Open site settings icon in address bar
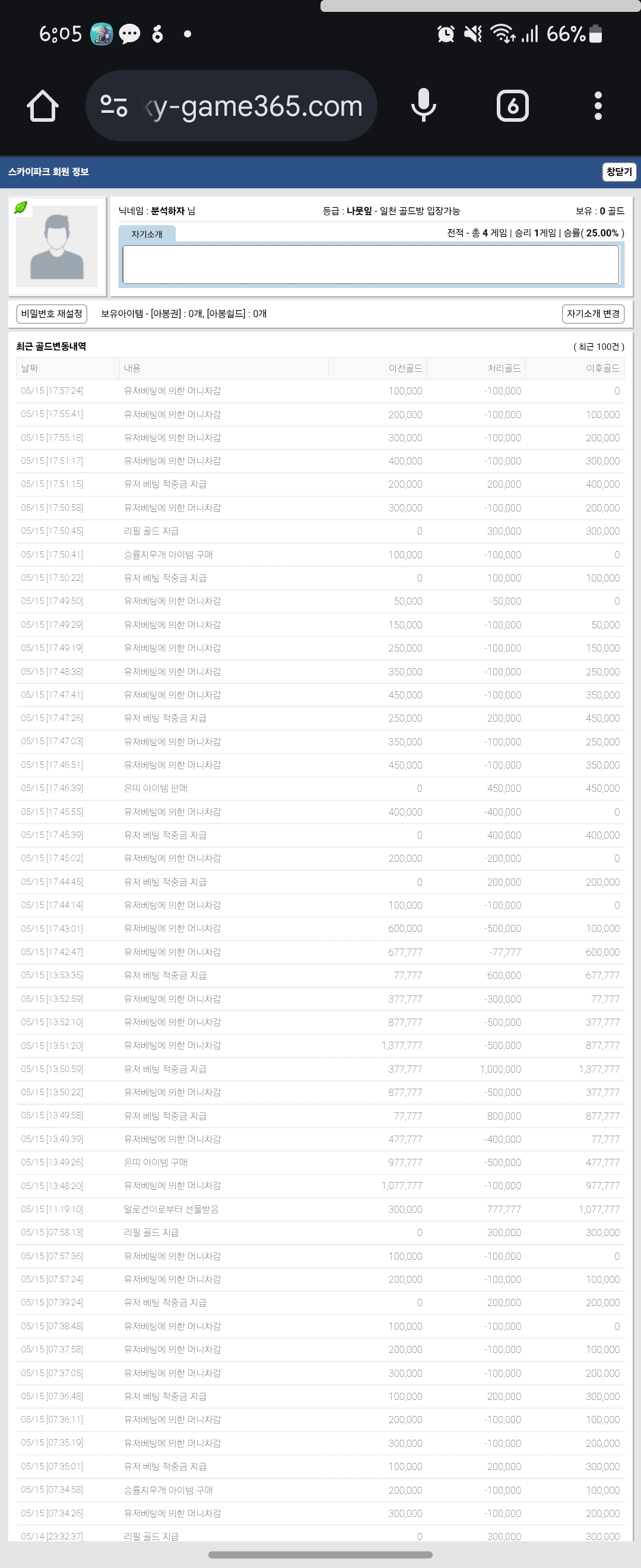Screen dimensions: 641x1568 click(x=114, y=106)
